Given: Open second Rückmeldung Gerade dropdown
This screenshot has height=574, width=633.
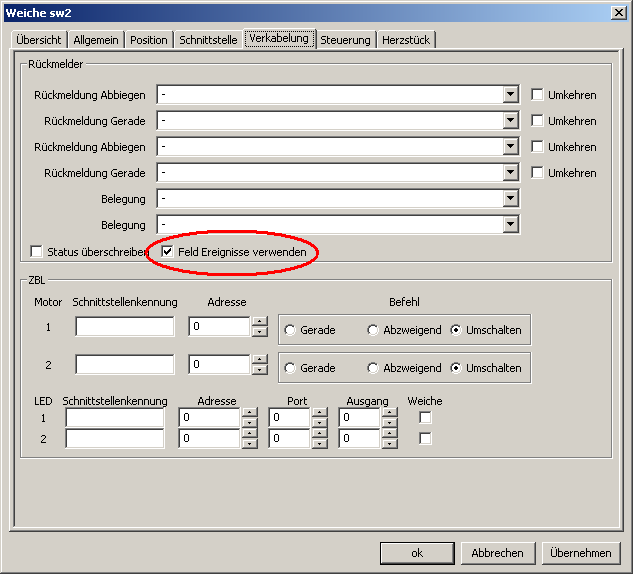Looking at the screenshot, I should point(511,173).
